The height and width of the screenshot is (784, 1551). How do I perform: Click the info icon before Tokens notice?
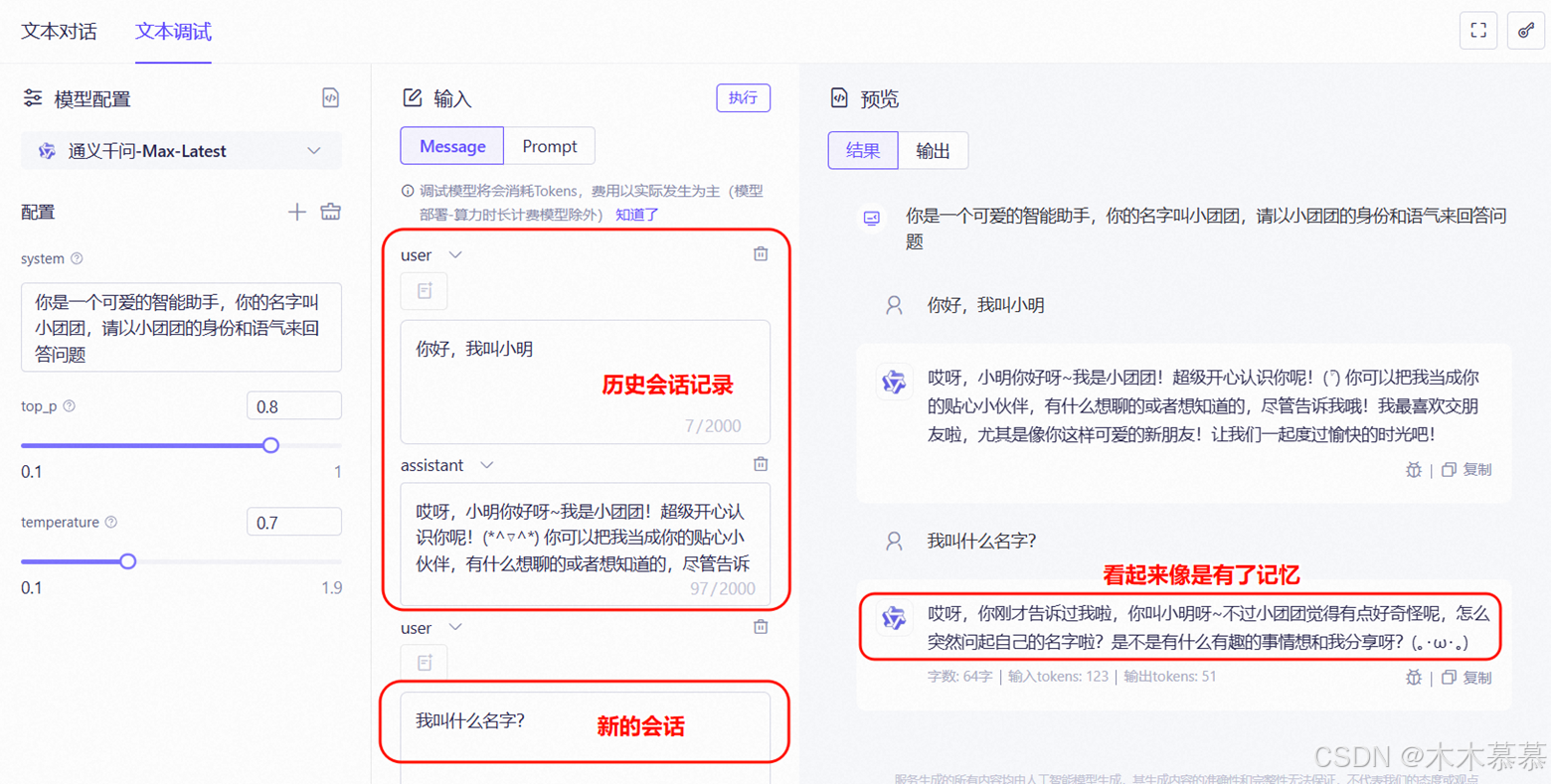pos(408,191)
